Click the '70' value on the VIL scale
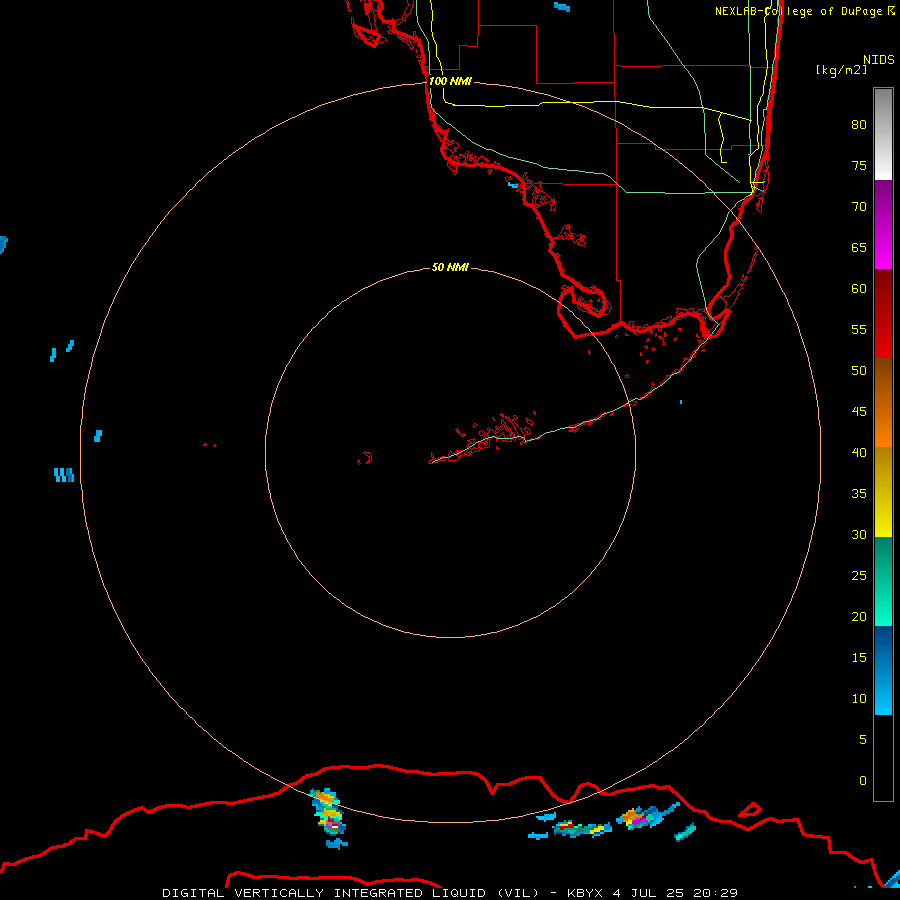Viewport: 900px width, 900px height. (859, 207)
